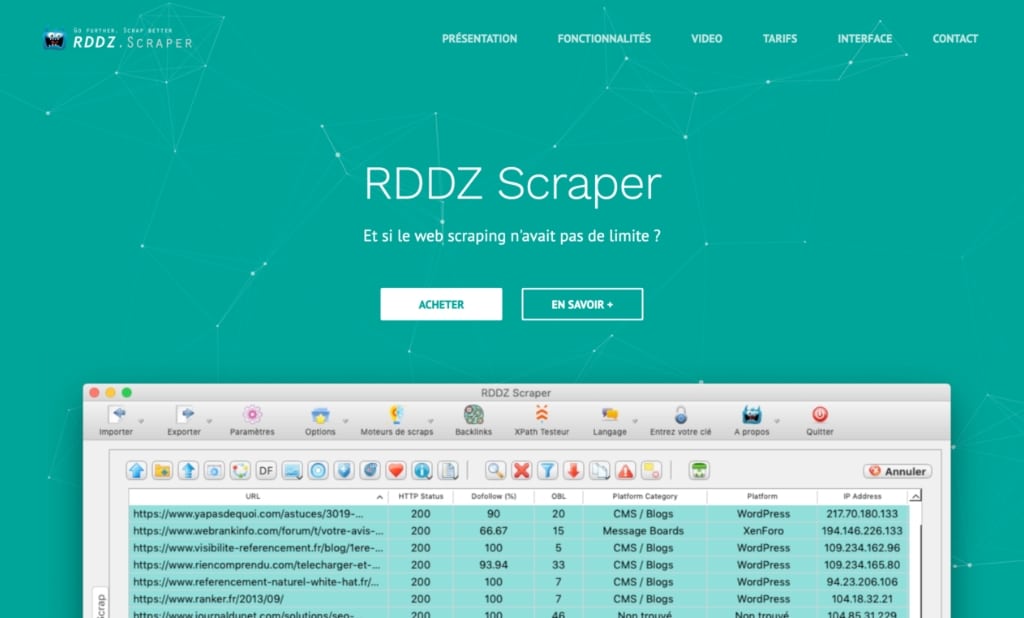The height and width of the screenshot is (618, 1024).
Task: Click the IP Address column header
Action: (862, 496)
